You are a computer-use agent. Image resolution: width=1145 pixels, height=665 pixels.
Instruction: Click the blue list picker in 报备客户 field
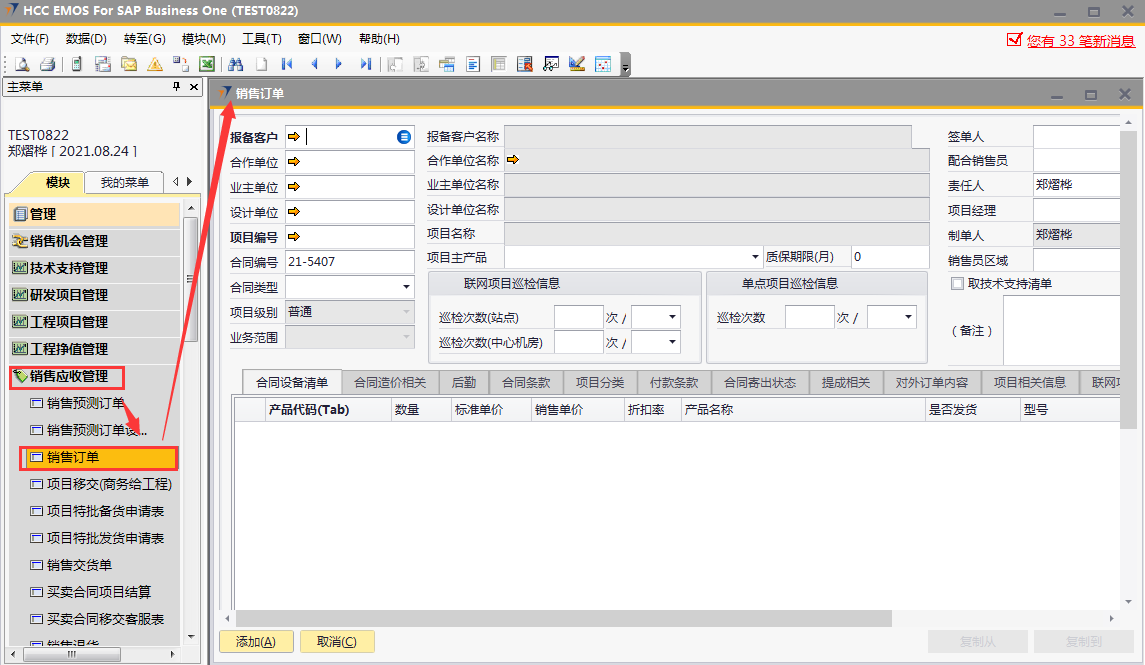[x=404, y=137]
